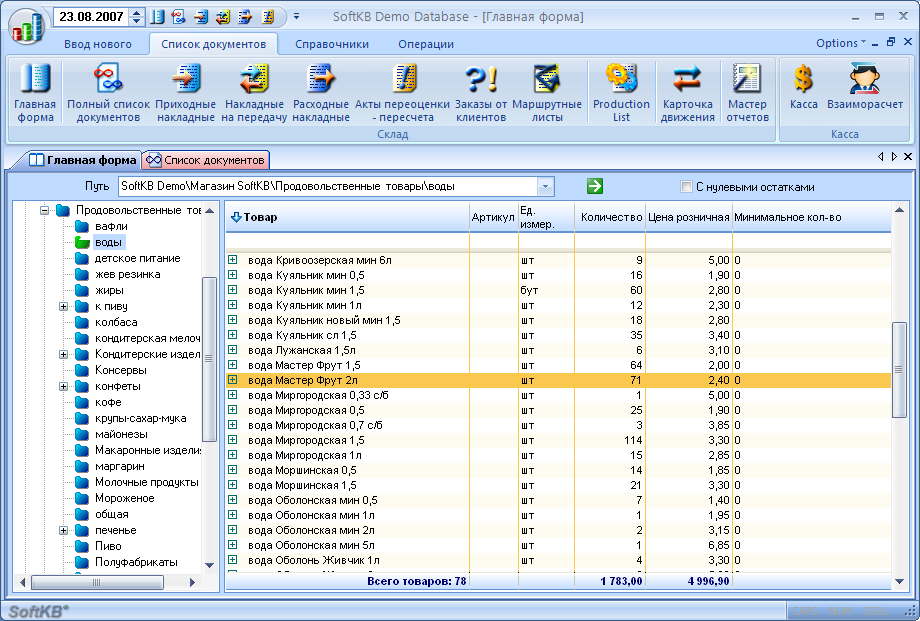The width and height of the screenshot is (920, 621).
Task: Open Накладные на передачу
Action: [254, 93]
